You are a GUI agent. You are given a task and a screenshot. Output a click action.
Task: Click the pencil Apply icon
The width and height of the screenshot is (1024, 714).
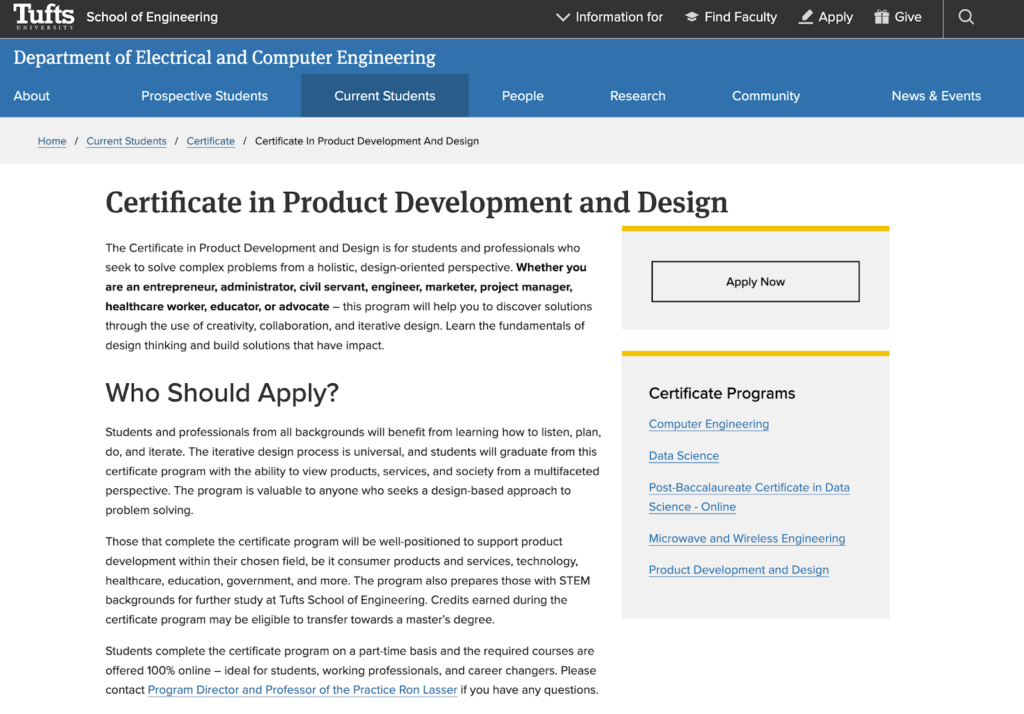click(806, 17)
